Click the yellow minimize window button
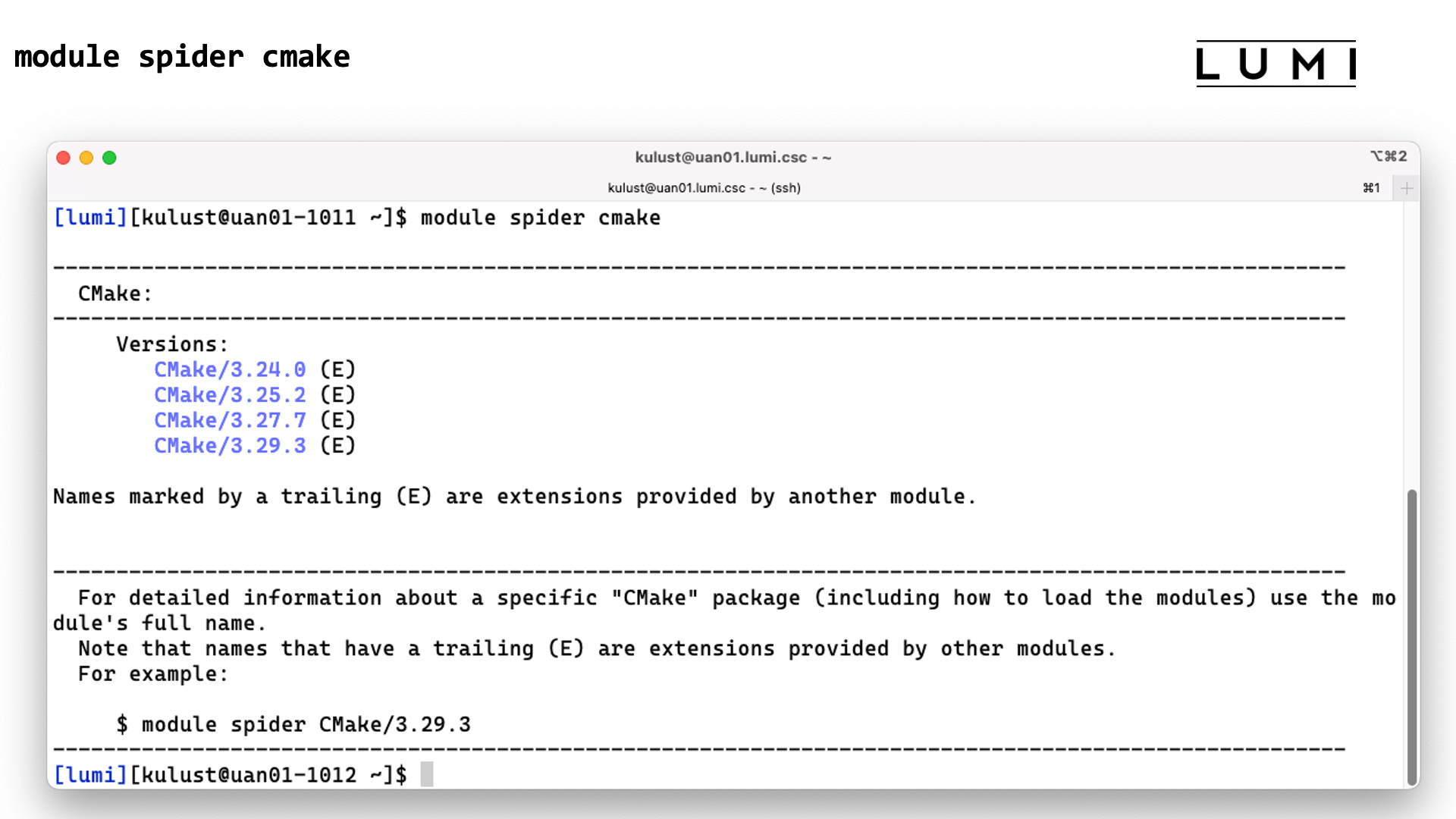1456x819 pixels. tap(86, 158)
